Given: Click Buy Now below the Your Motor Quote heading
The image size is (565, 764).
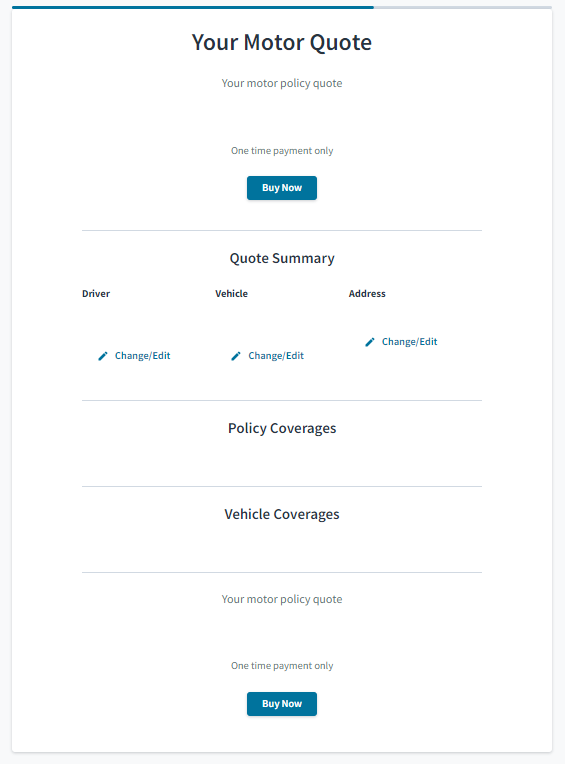Looking at the screenshot, I should tap(282, 188).
